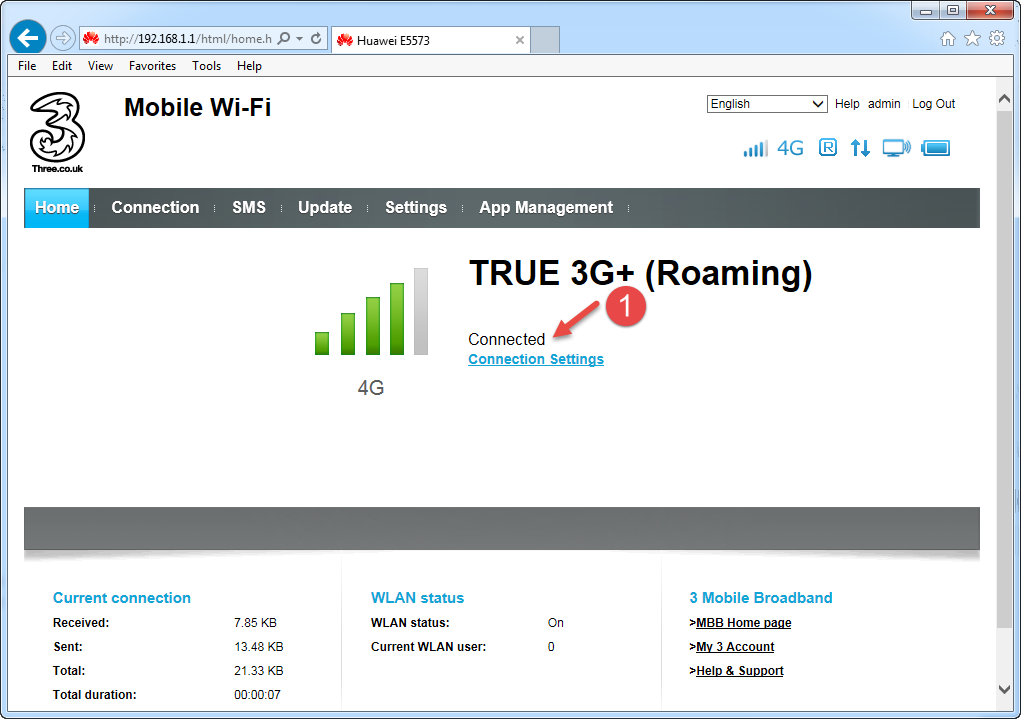The image size is (1021, 719).
Task: Close the browser window
Action: point(990,10)
